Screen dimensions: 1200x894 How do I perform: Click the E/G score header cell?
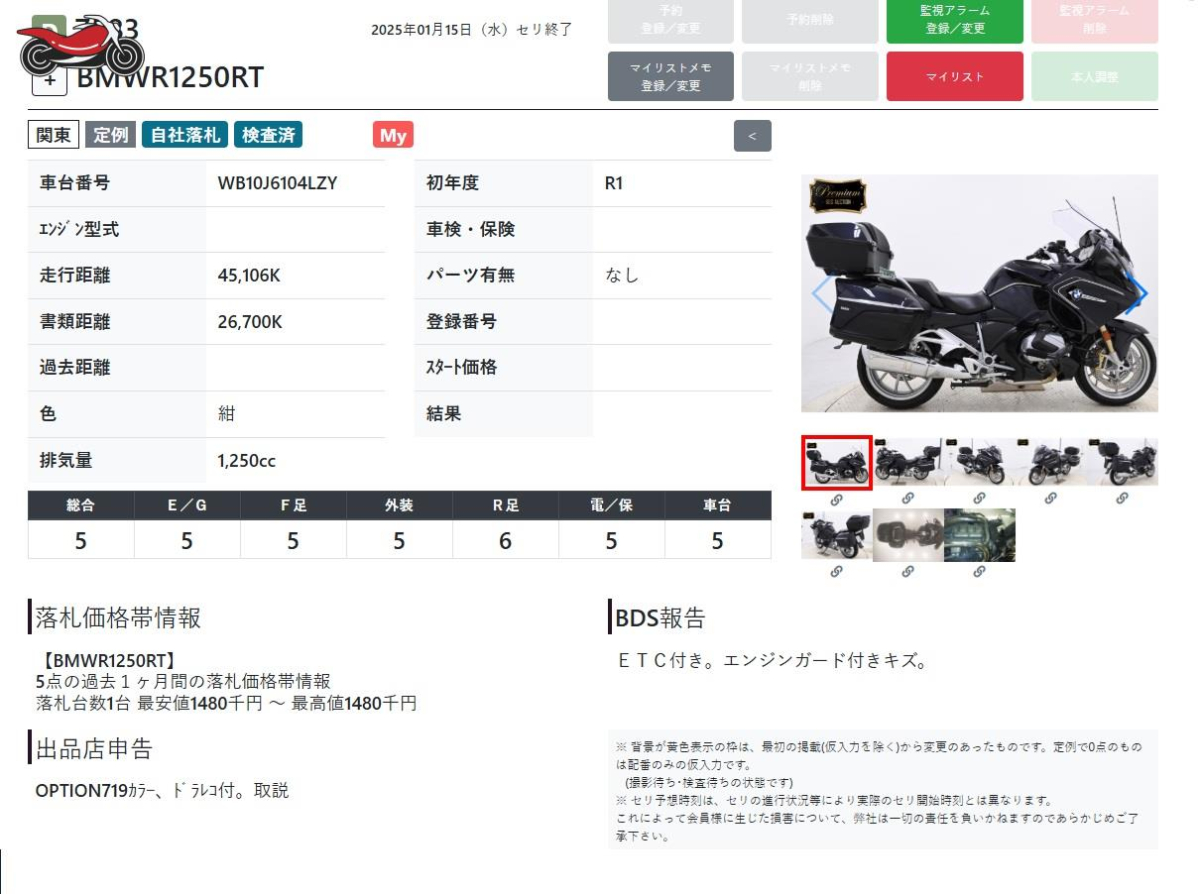(x=187, y=506)
